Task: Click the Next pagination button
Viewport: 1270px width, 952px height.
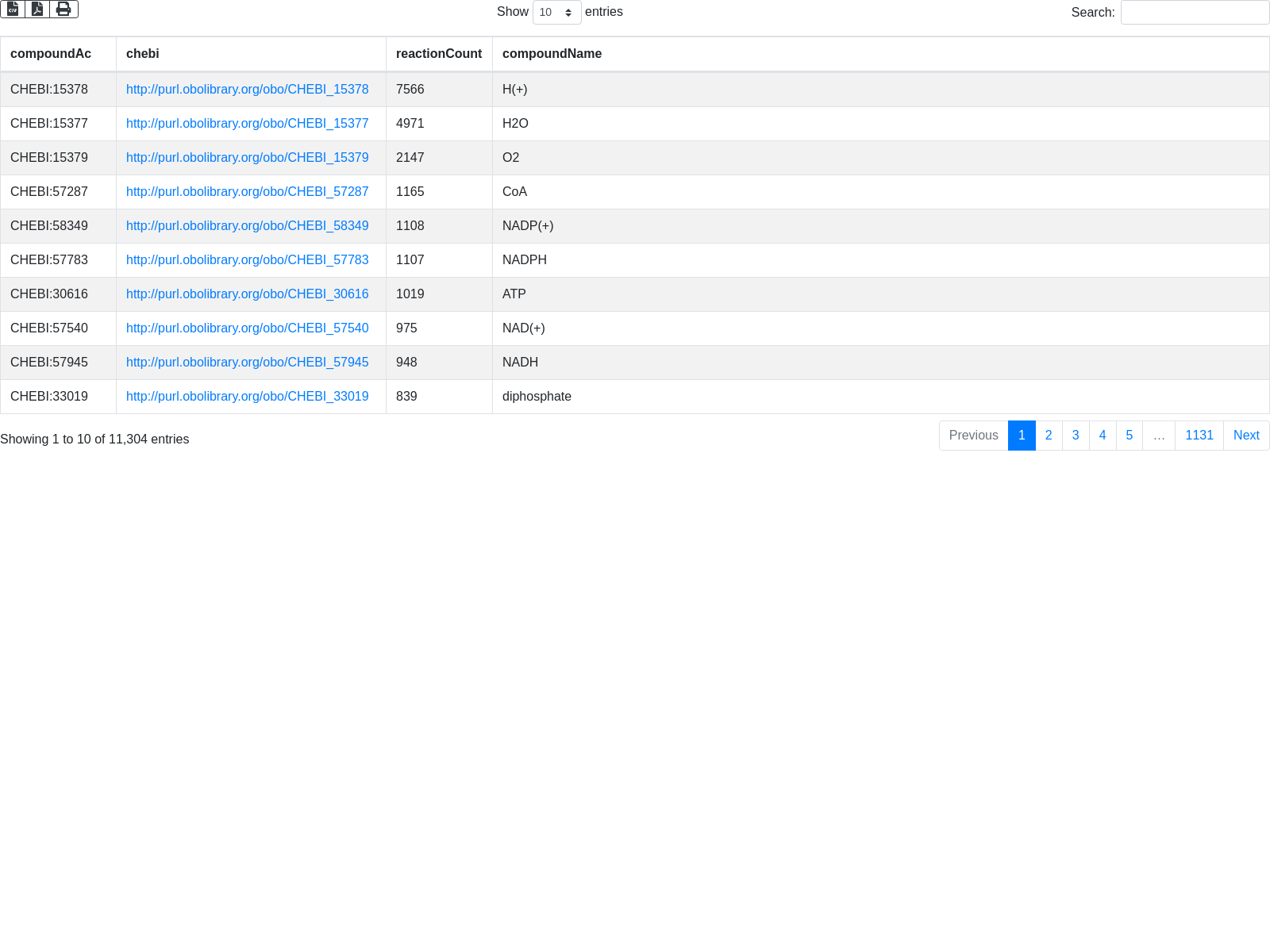Action: click(x=1245, y=436)
